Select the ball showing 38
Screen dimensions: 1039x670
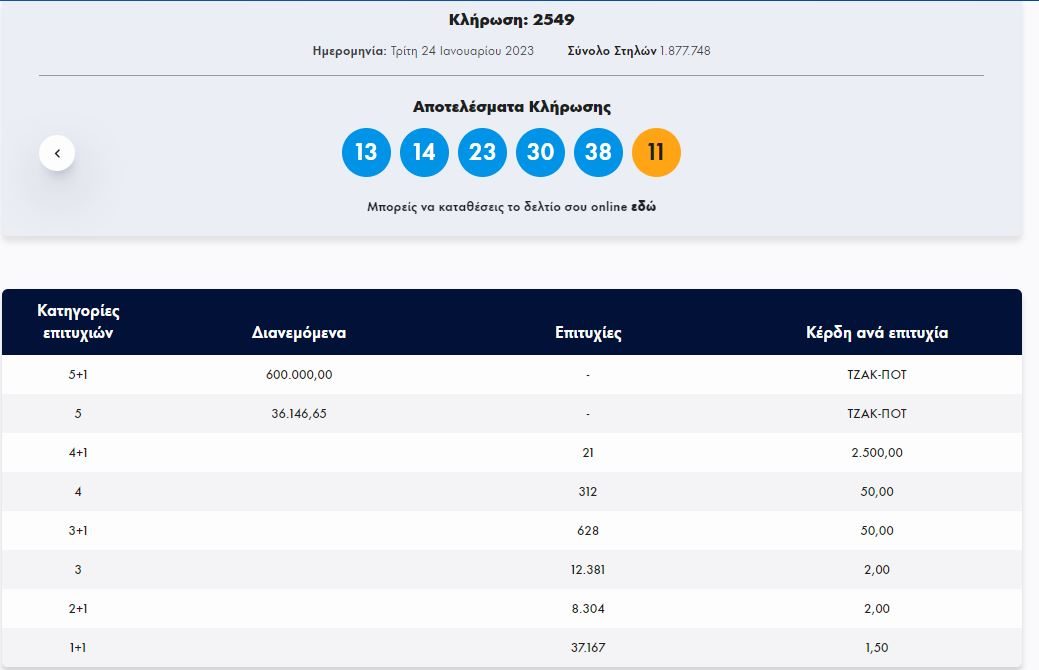598,152
